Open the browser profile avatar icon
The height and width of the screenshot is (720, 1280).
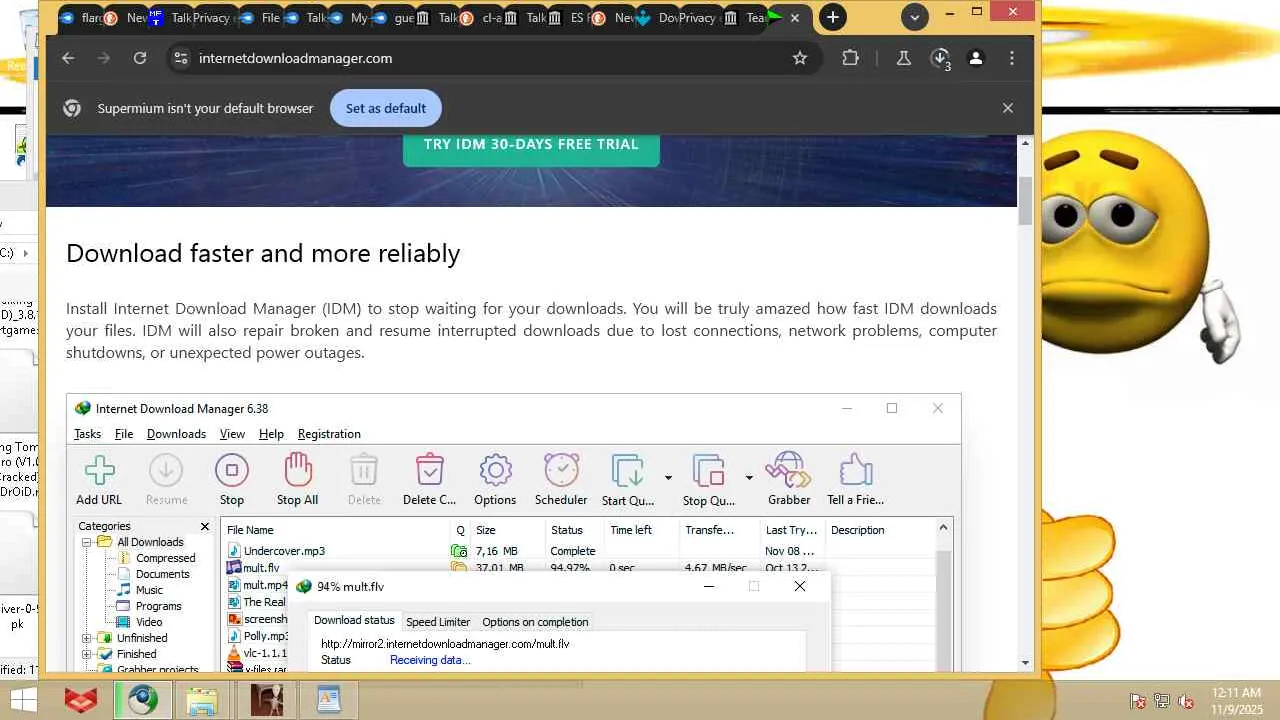tap(976, 58)
